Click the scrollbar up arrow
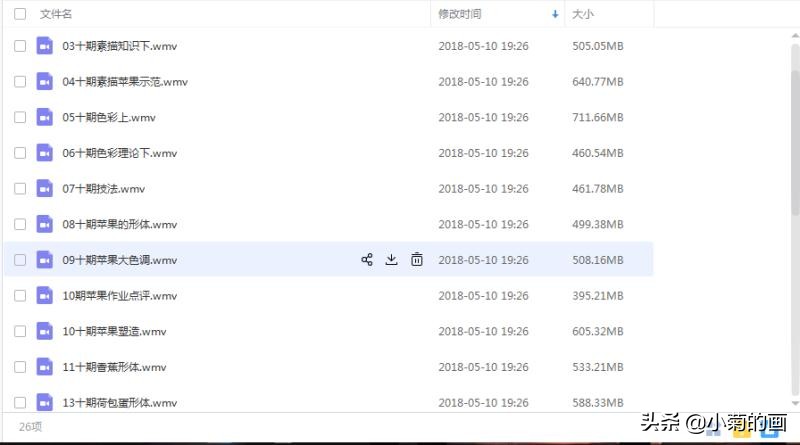The width and height of the screenshot is (800, 445). [795, 35]
